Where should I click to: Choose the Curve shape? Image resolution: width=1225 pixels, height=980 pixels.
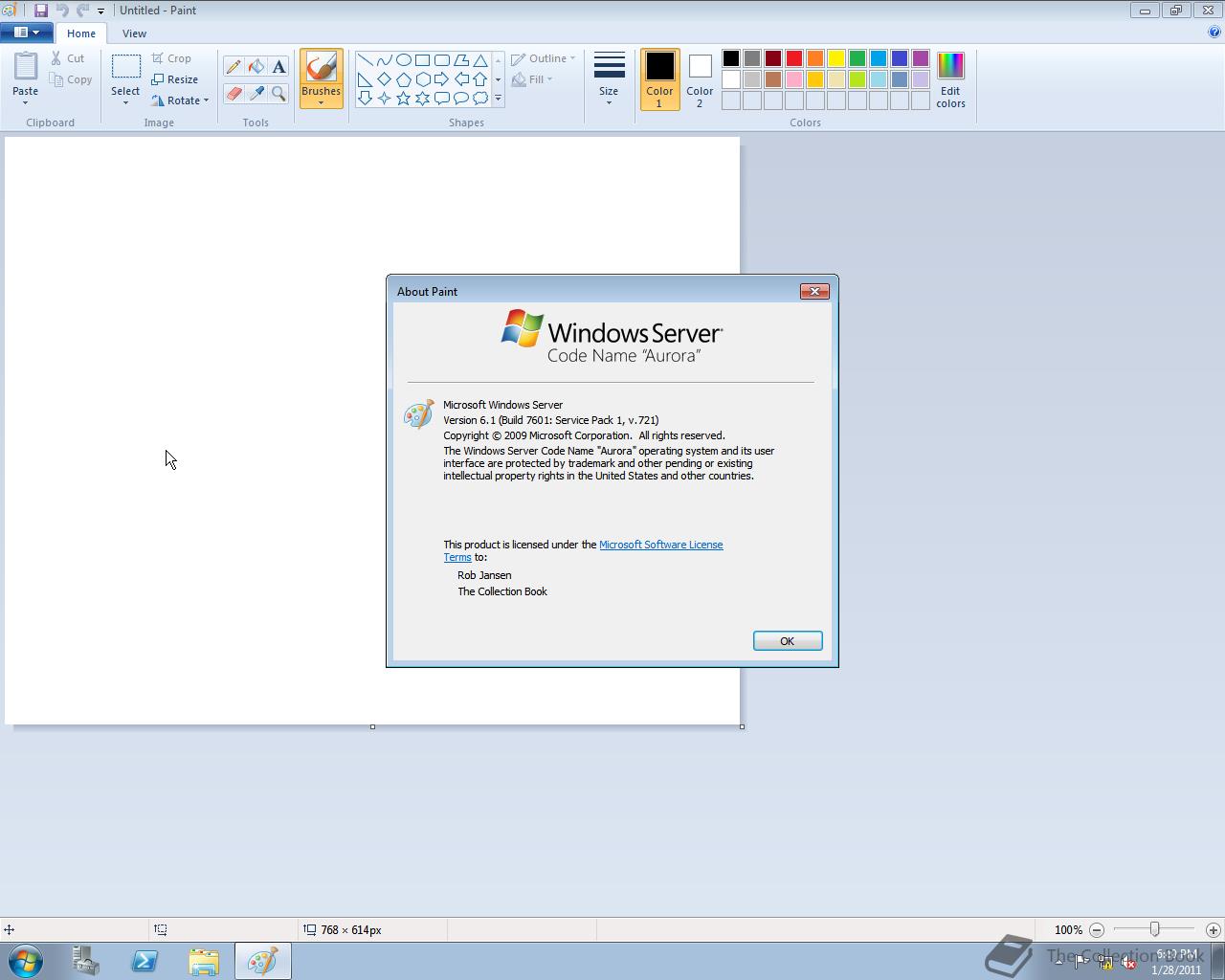(384, 59)
